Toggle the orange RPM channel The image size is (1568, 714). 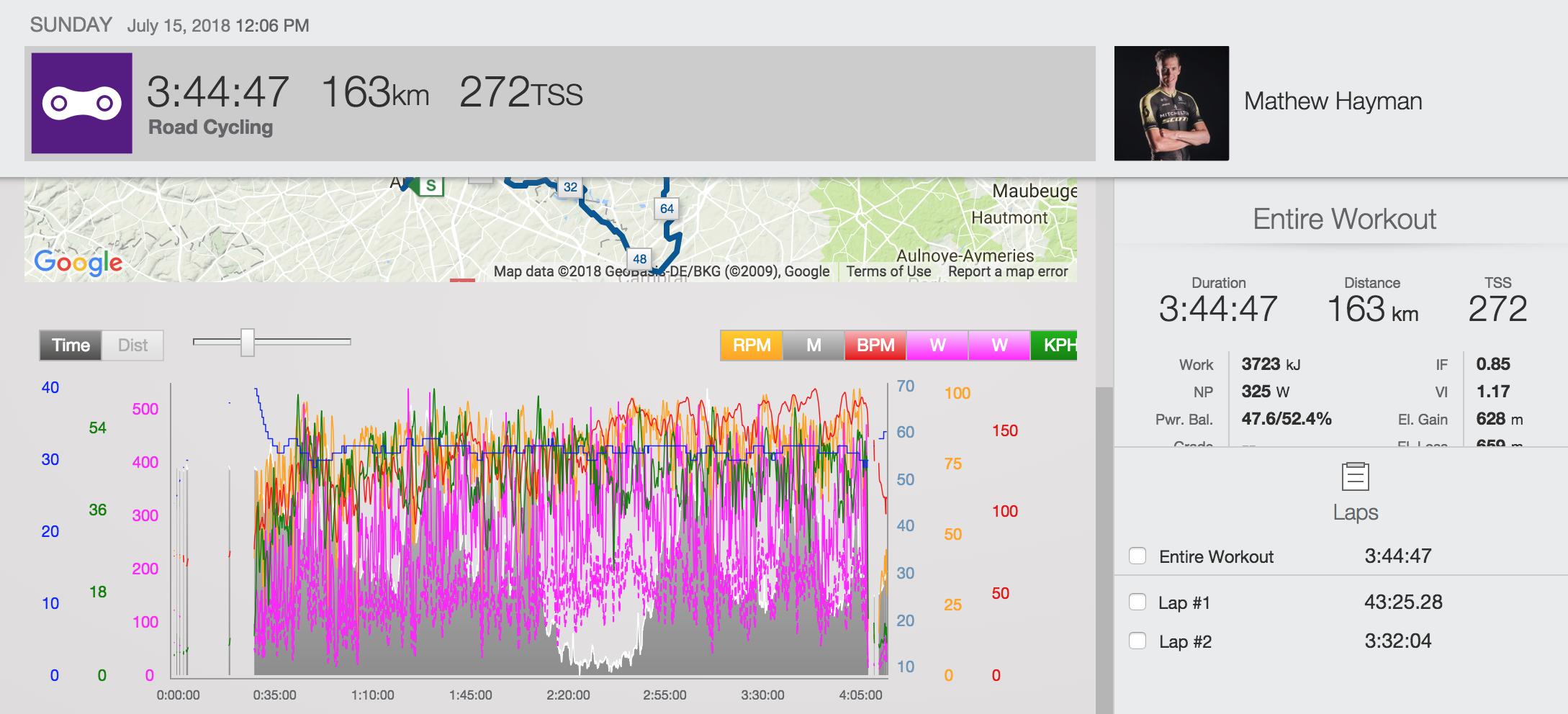(752, 345)
